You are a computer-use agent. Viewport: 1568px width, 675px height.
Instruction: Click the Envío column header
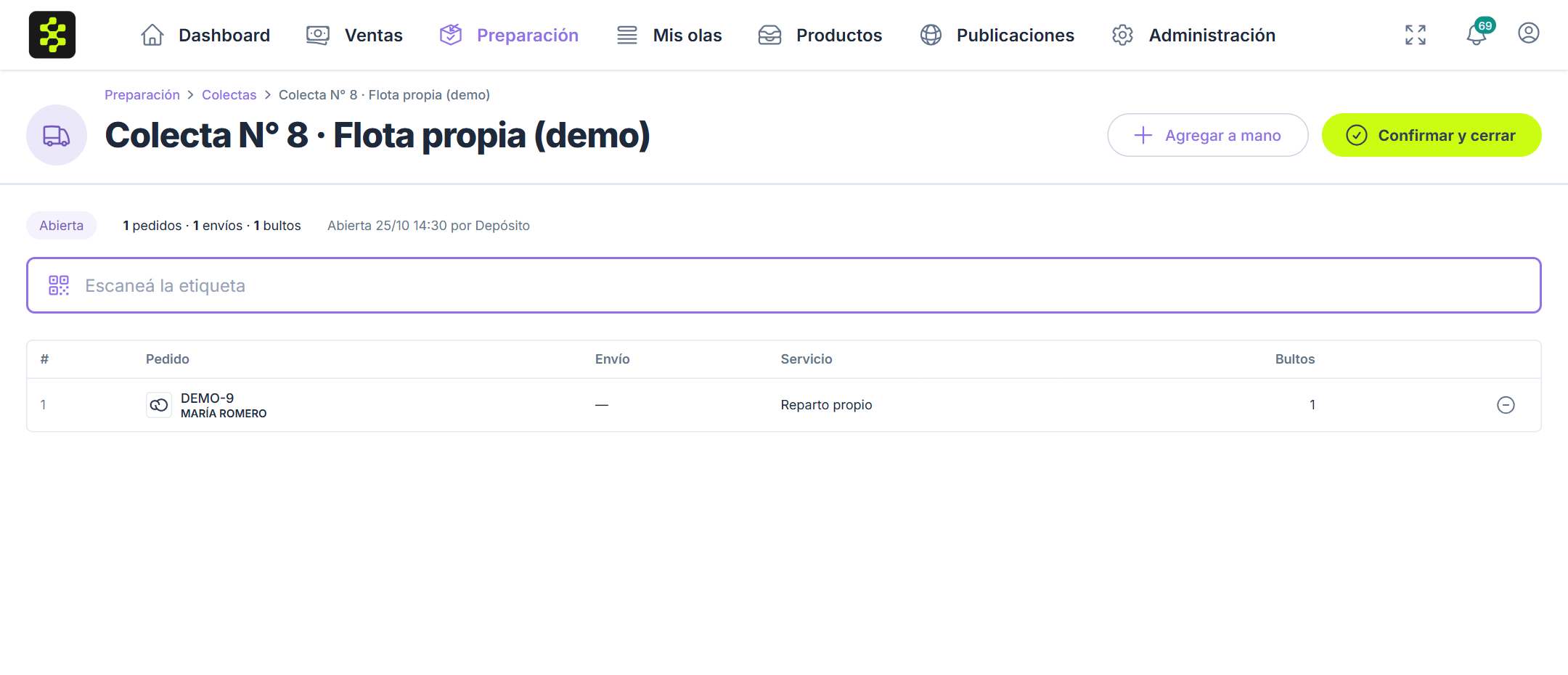point(613,359)
